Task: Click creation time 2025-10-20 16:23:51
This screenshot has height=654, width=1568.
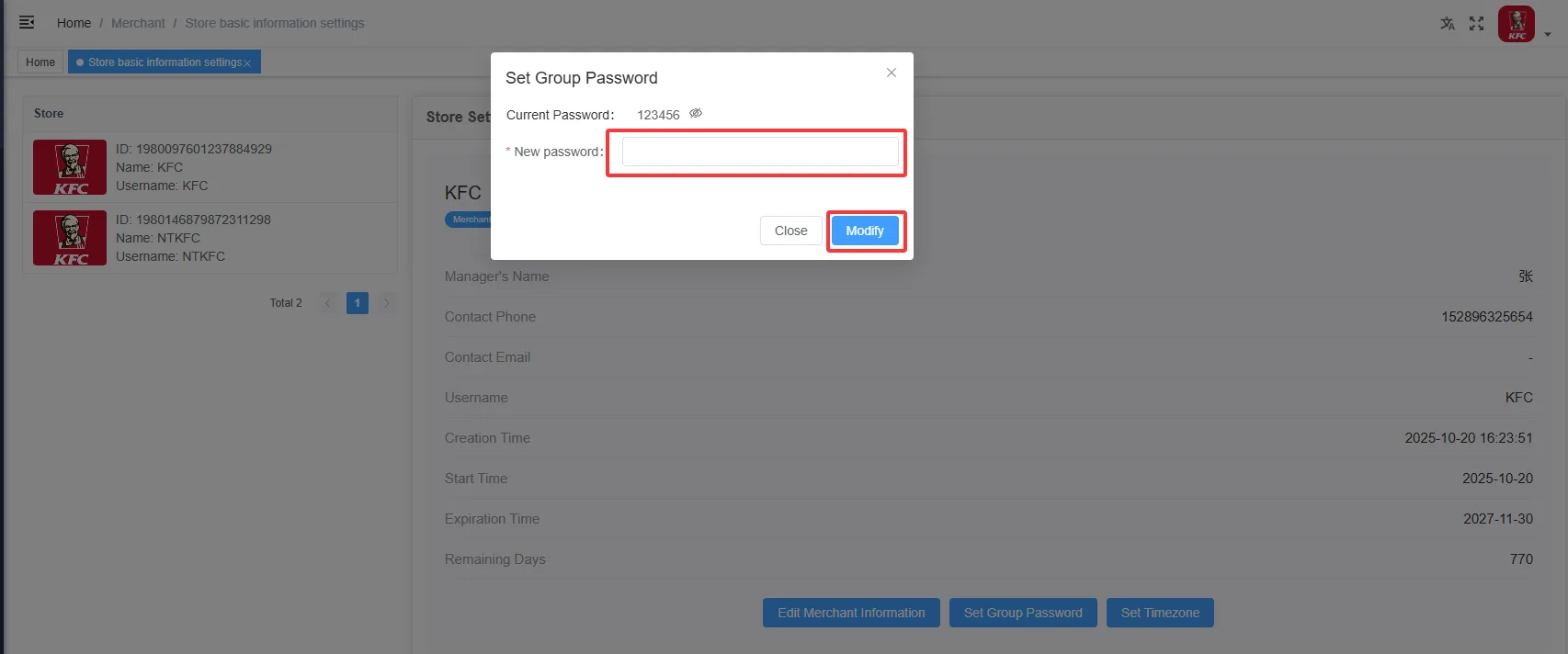Action: (x=1469, y=438)
